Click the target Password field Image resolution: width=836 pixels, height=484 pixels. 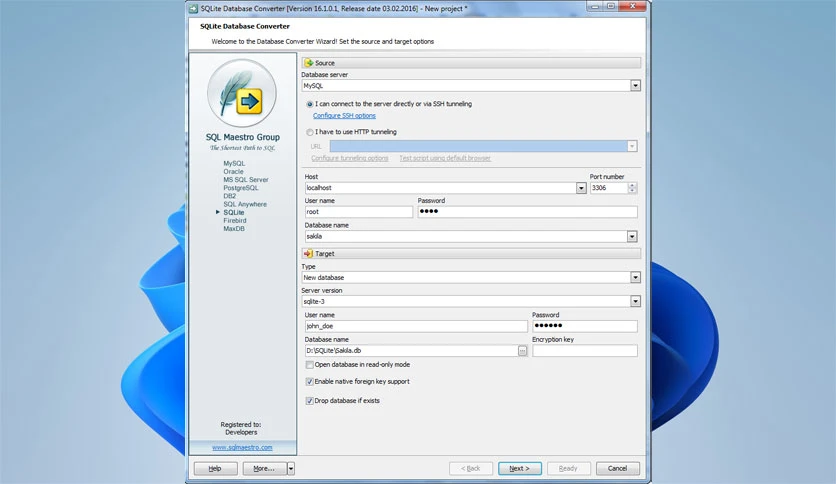[x=585, y=326]
